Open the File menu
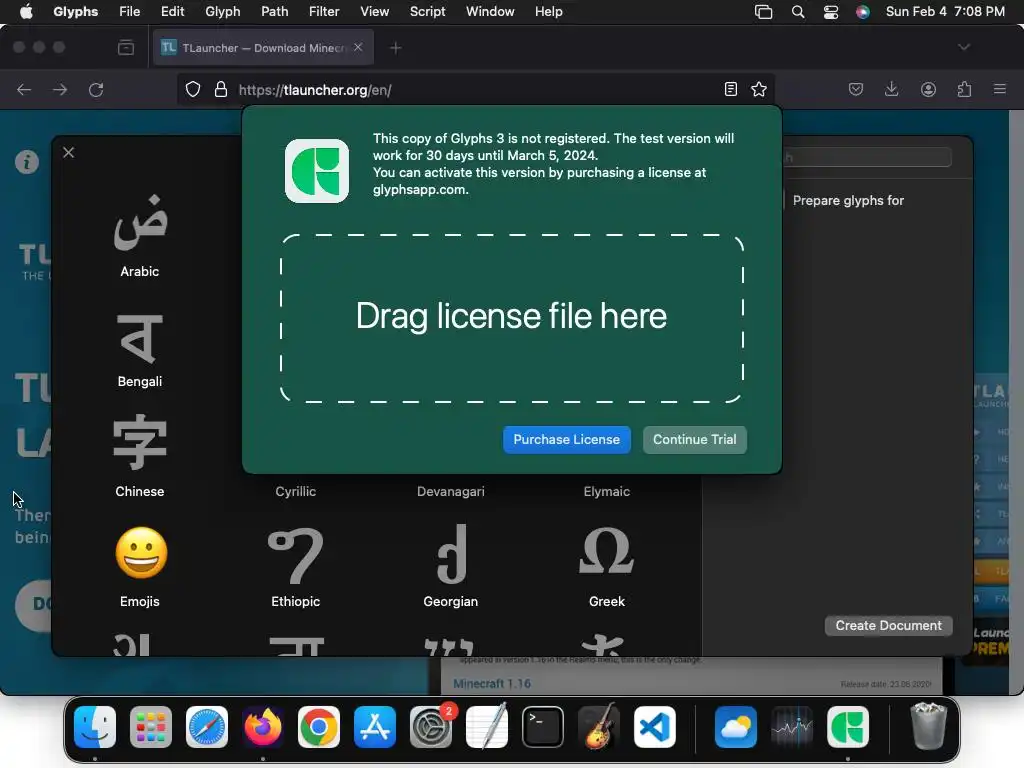The height and width of the screenshot is (768, 1024). point(129,12)
